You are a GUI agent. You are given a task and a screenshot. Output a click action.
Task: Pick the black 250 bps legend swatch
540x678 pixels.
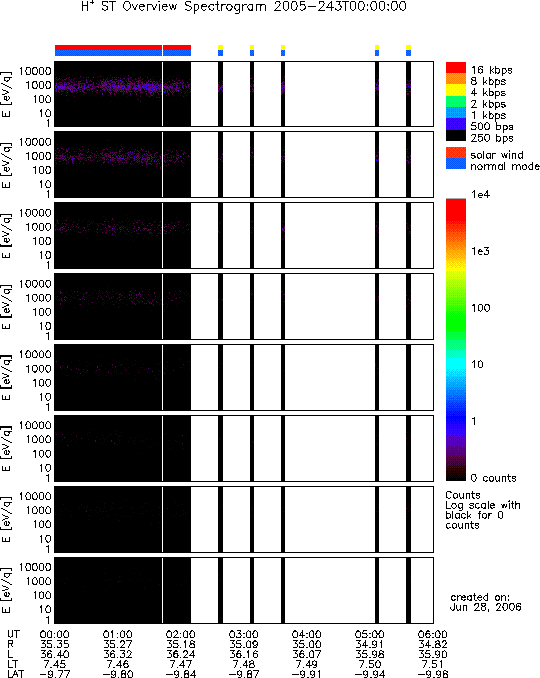click(x=456, y=136)
